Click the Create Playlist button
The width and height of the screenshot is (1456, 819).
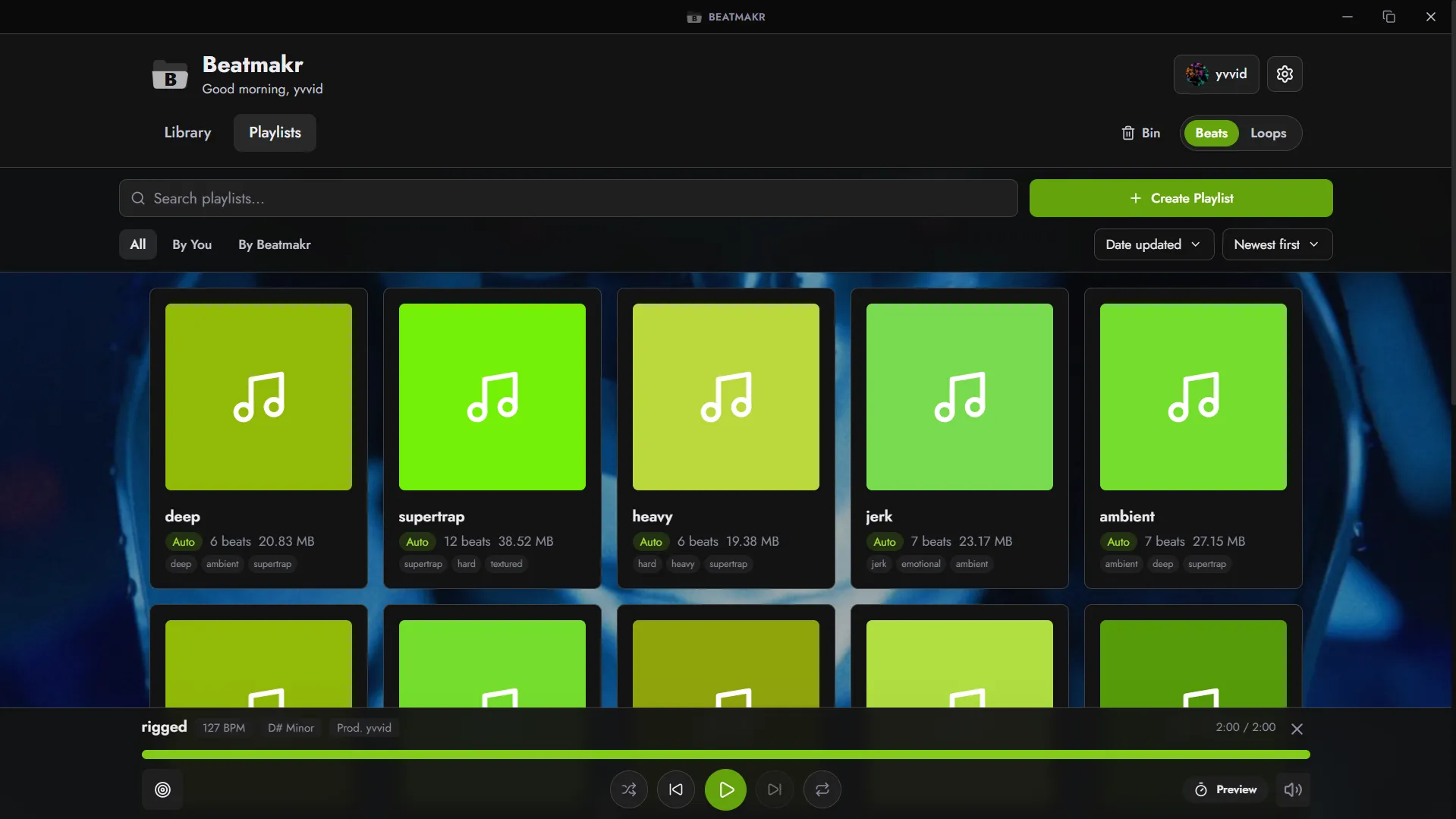click(x=1180, y=198)
